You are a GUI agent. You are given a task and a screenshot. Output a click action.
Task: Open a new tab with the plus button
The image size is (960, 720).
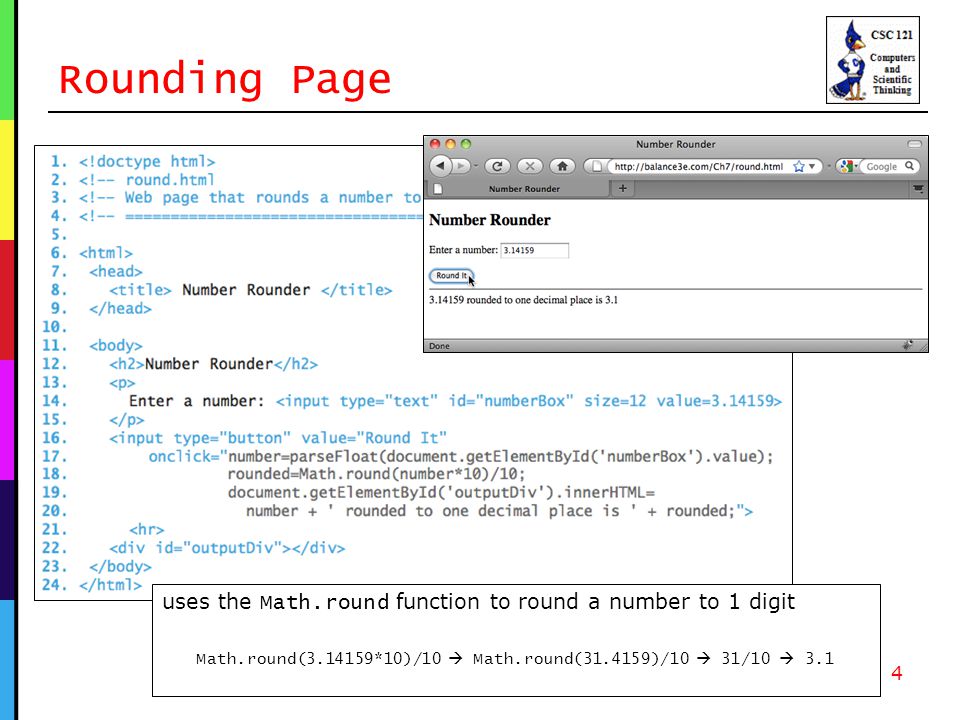[x=623, y=189]
